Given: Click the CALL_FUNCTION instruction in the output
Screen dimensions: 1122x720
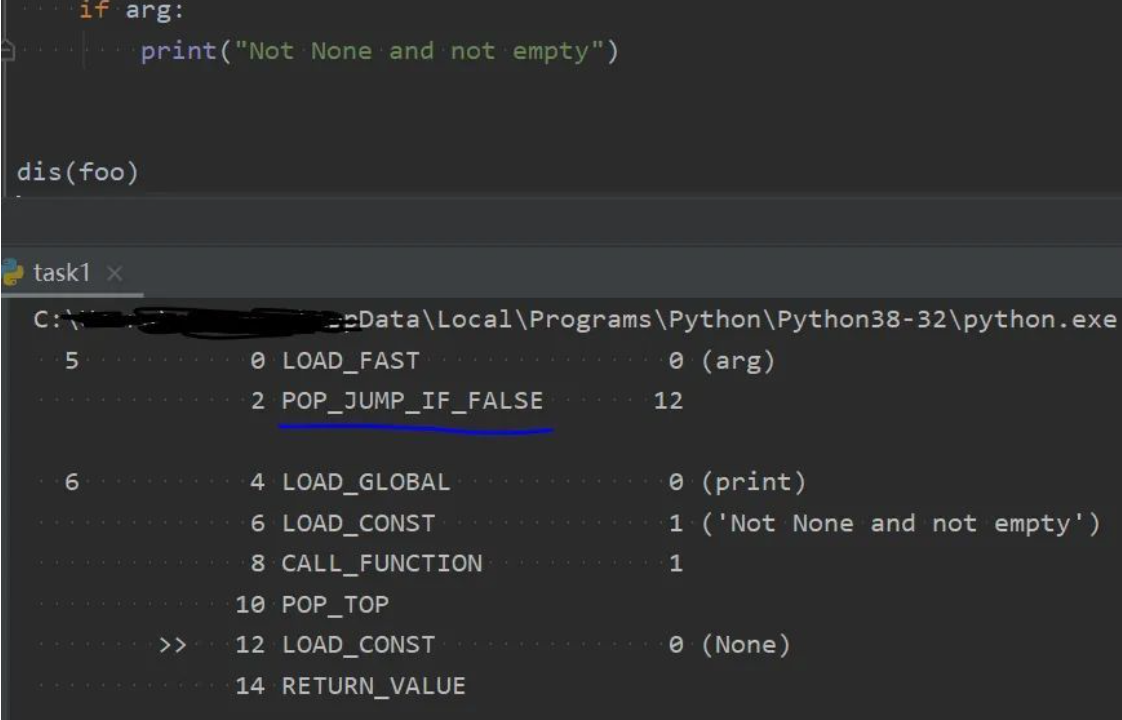Looking at the screenshot, I should click(x=381, y=564).
